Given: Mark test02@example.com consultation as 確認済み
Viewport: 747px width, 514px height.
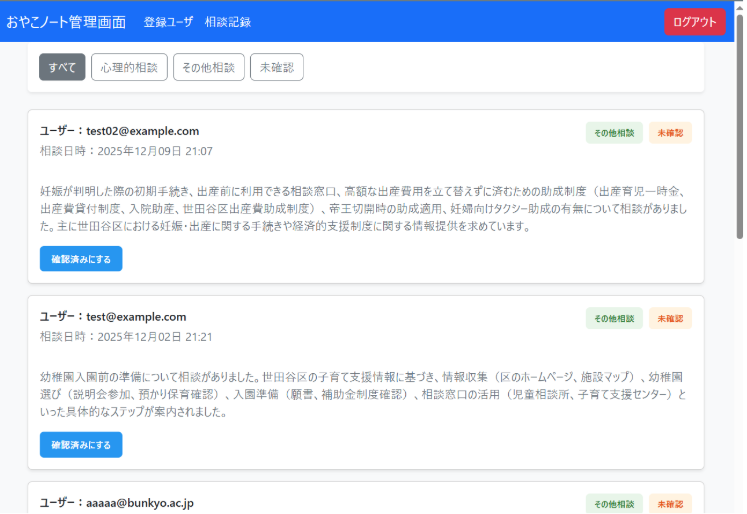Looking at the screenshot, I should coord(81,259).
